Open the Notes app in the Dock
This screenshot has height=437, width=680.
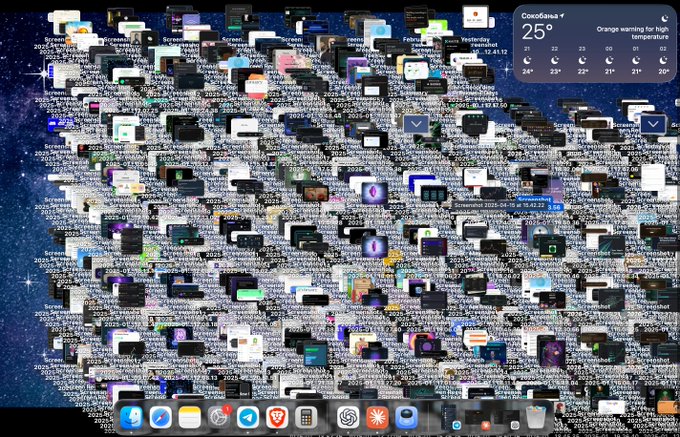click(190, 417)
